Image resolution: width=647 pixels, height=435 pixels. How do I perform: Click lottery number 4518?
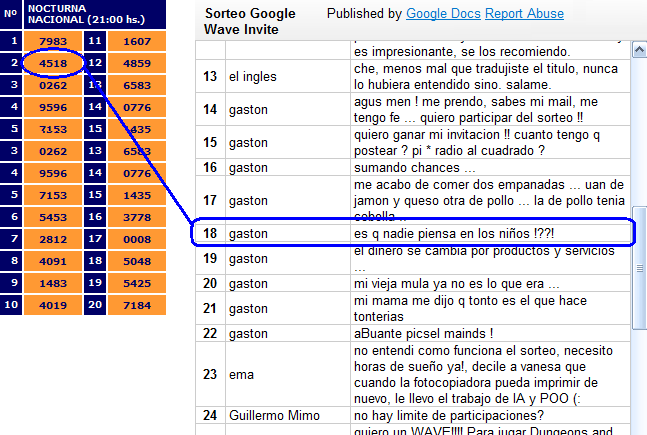(53, 63)
